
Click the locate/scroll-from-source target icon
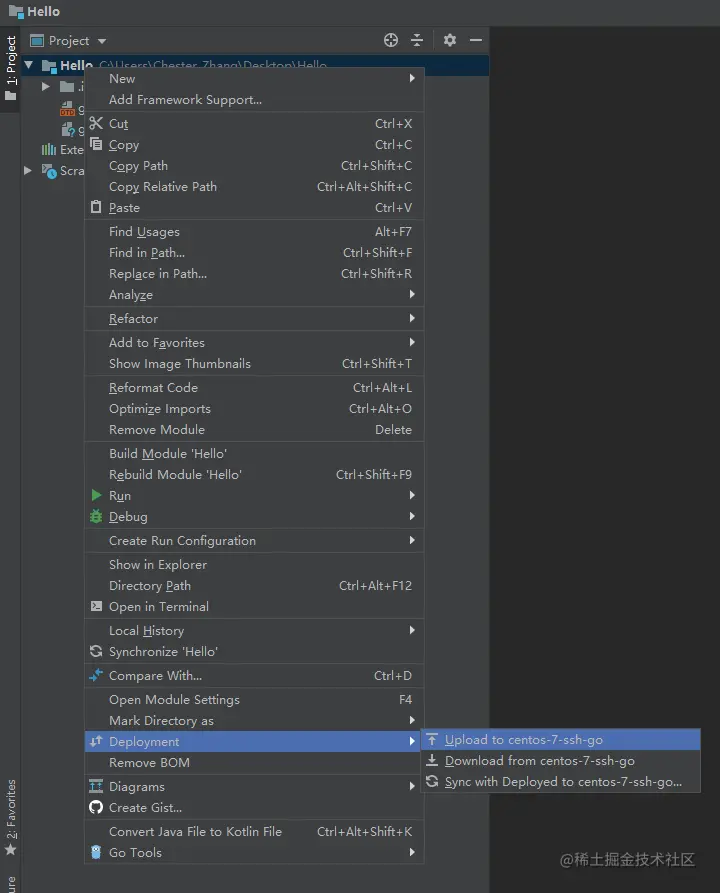(391, 40)
